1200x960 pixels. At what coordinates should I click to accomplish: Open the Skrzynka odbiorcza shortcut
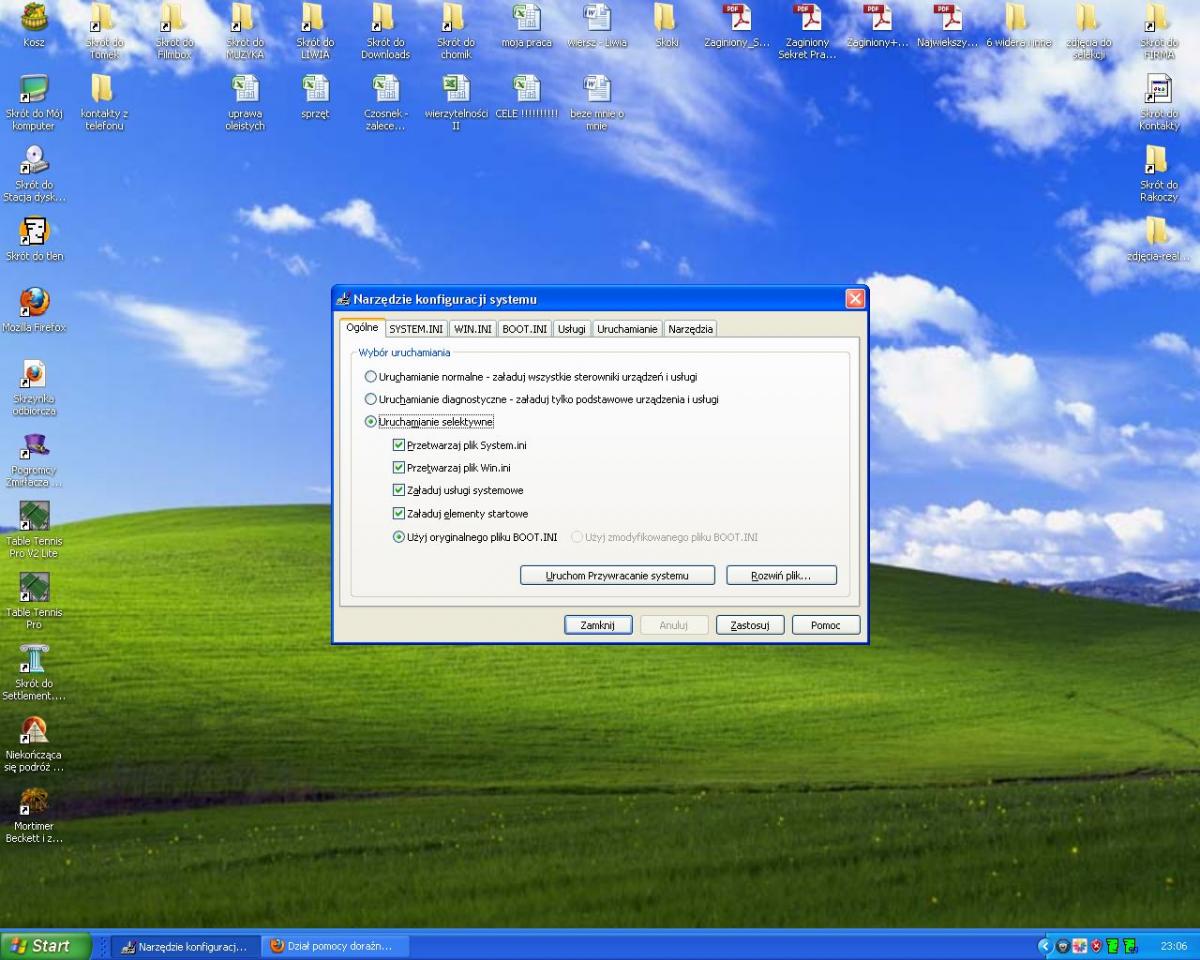click(34, 387)
